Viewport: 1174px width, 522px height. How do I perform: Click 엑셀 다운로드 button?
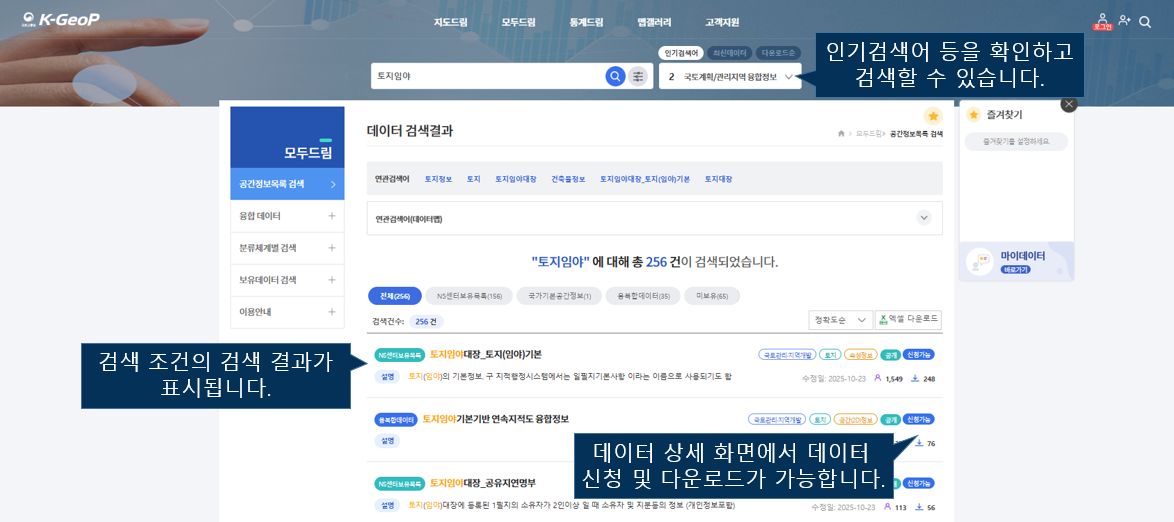point(908,320)
